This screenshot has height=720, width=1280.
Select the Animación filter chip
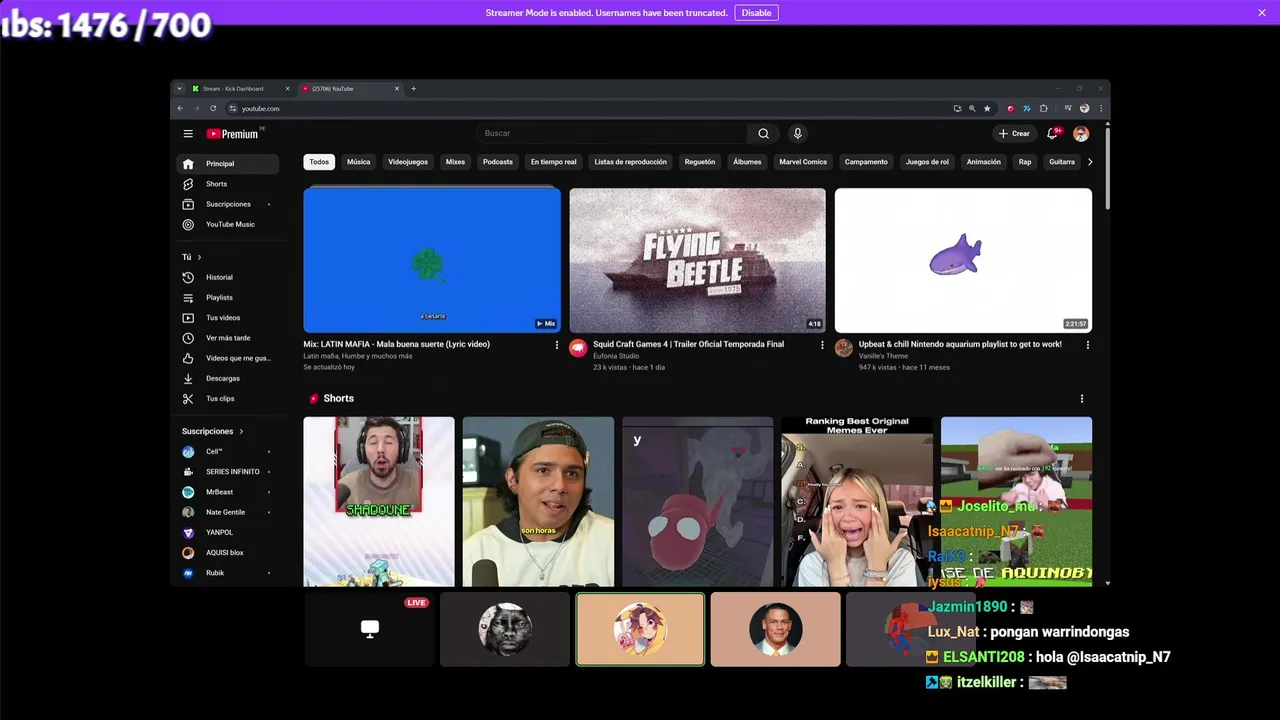(983, 162)
